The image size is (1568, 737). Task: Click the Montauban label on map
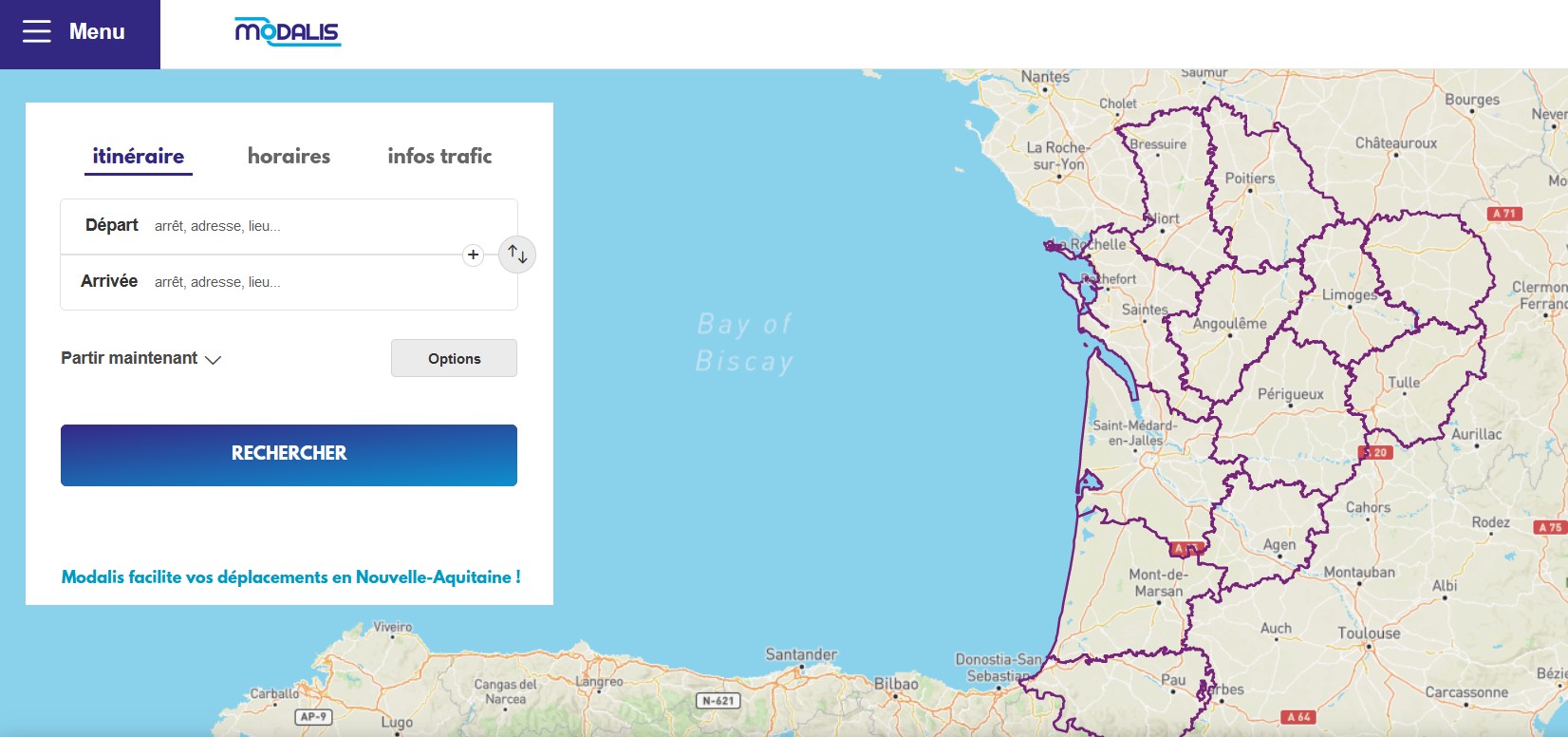point(1359,573)
